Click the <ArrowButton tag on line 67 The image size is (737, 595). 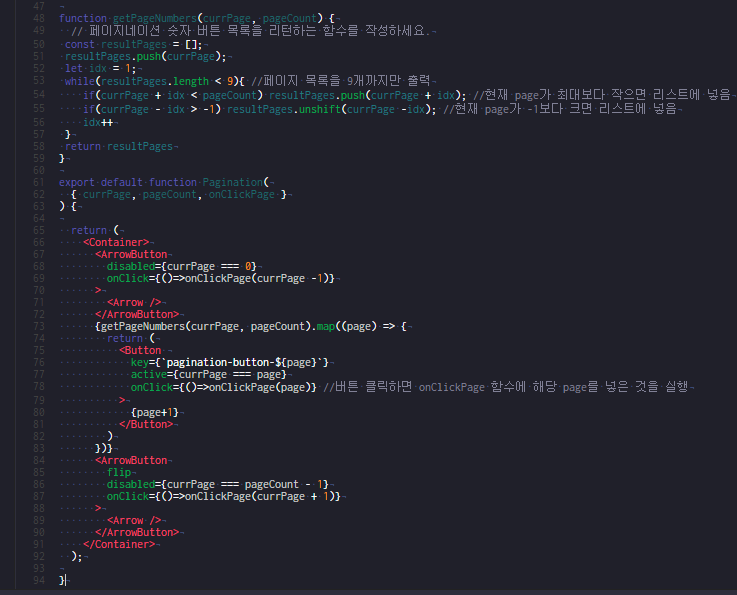(131, 254)
